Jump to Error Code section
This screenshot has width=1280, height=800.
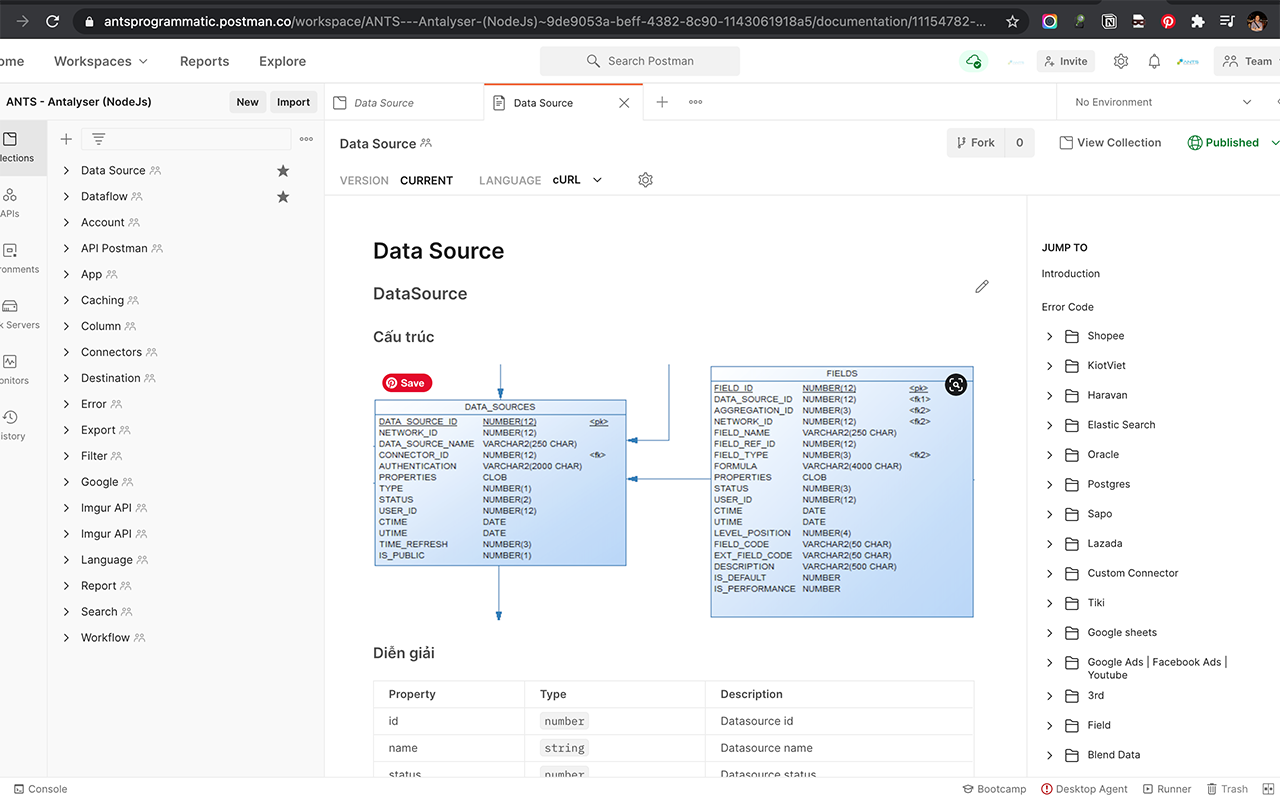(1067, 307)
